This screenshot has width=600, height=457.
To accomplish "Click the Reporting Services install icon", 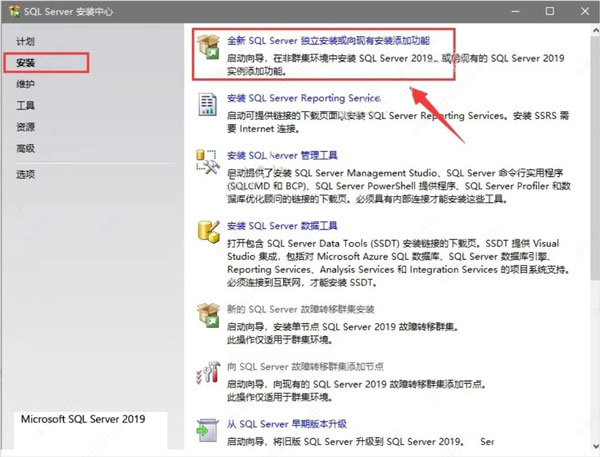I will coord(209,106).
